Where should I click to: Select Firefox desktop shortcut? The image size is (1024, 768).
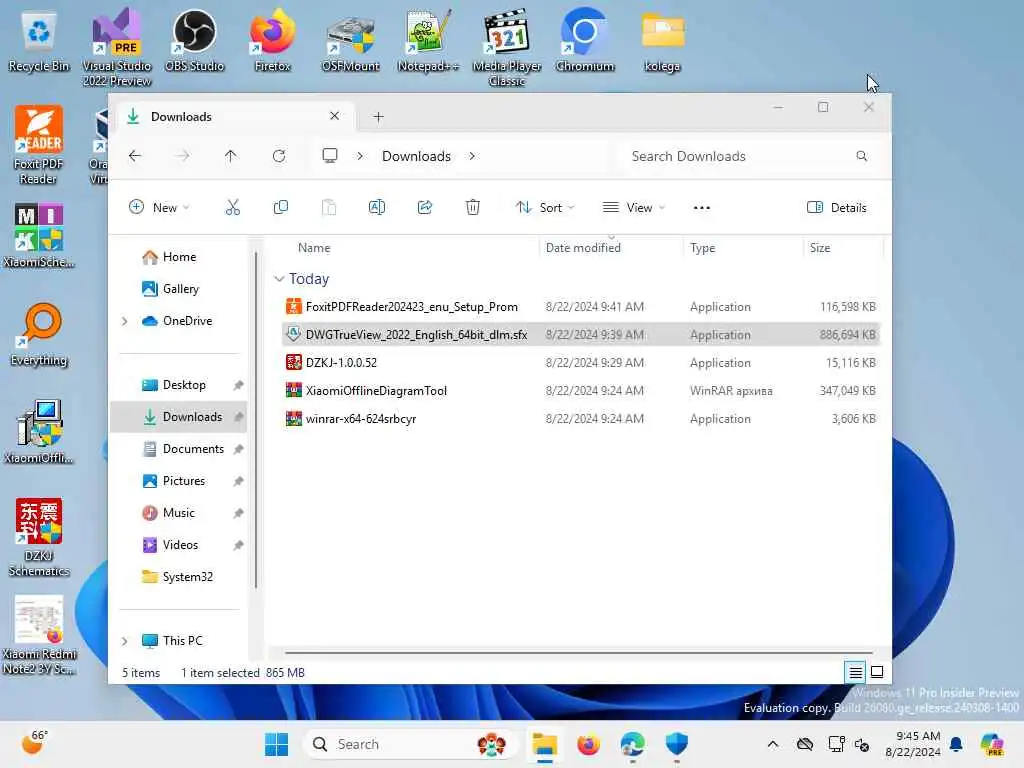272,42
